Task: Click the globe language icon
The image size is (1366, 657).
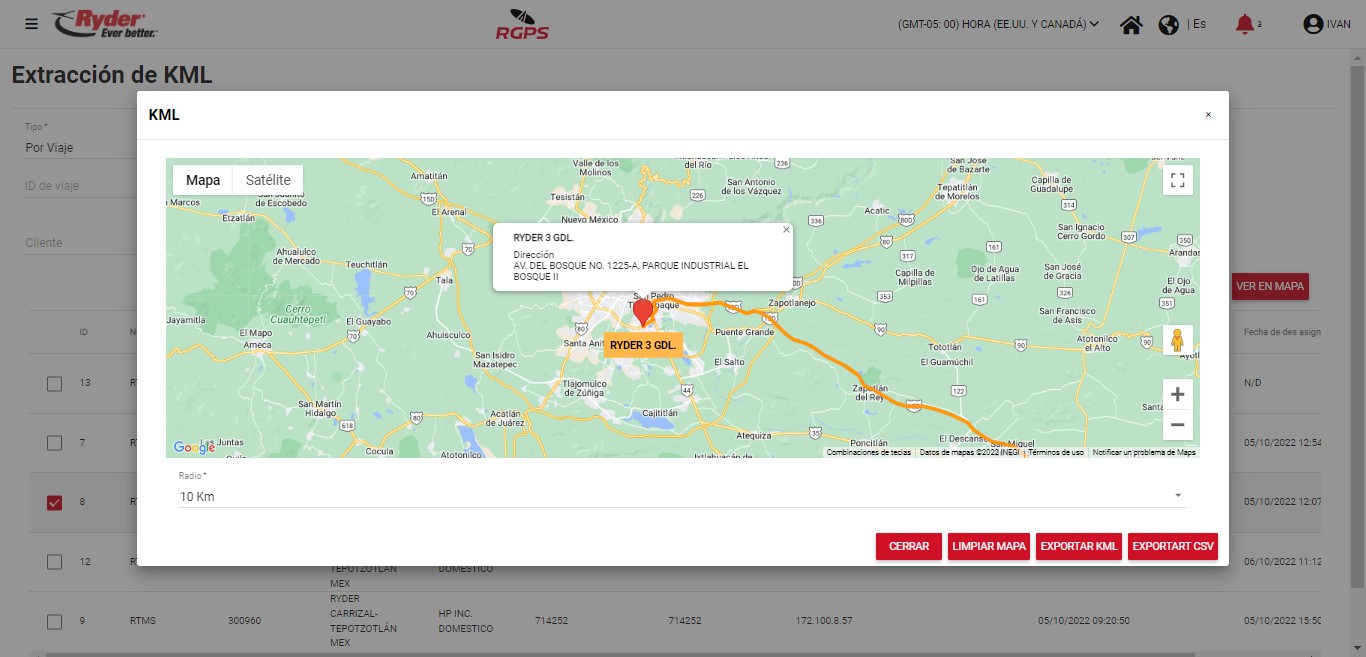Action: click(1168, 25)
